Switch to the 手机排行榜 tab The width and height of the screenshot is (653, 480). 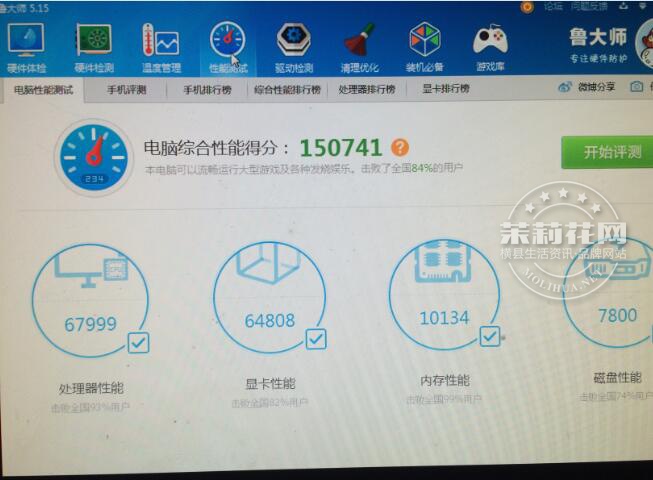click(x=207, y=90)
